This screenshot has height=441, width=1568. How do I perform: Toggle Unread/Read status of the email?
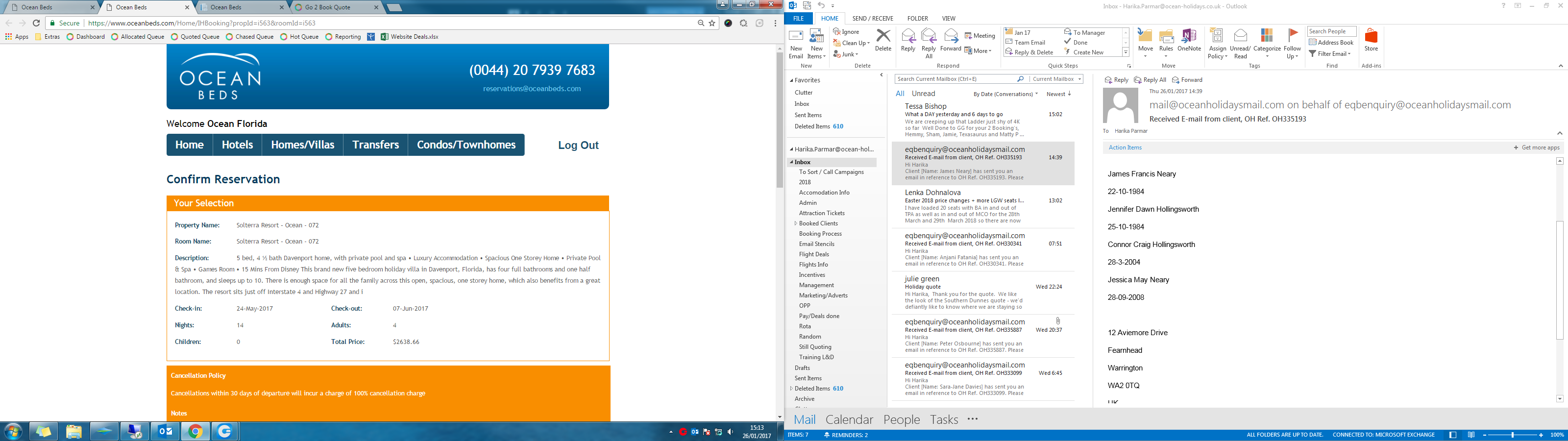[1240, 44]
